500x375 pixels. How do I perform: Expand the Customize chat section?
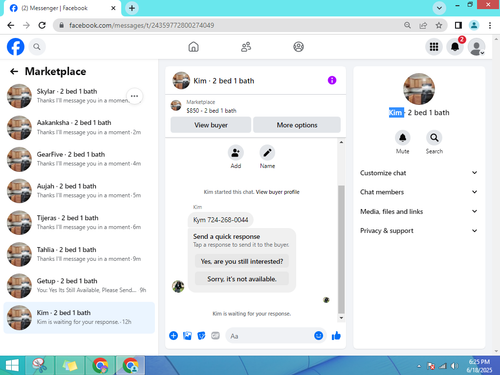click(x=419, y=173)
